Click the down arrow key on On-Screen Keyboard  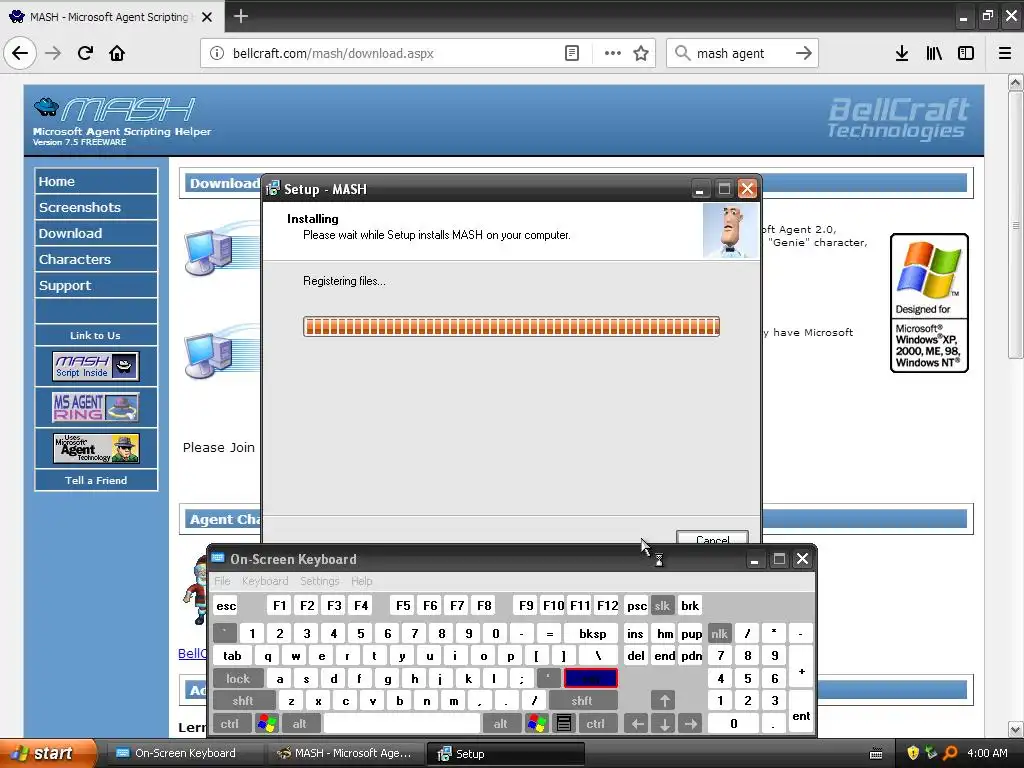click(664, 723)
